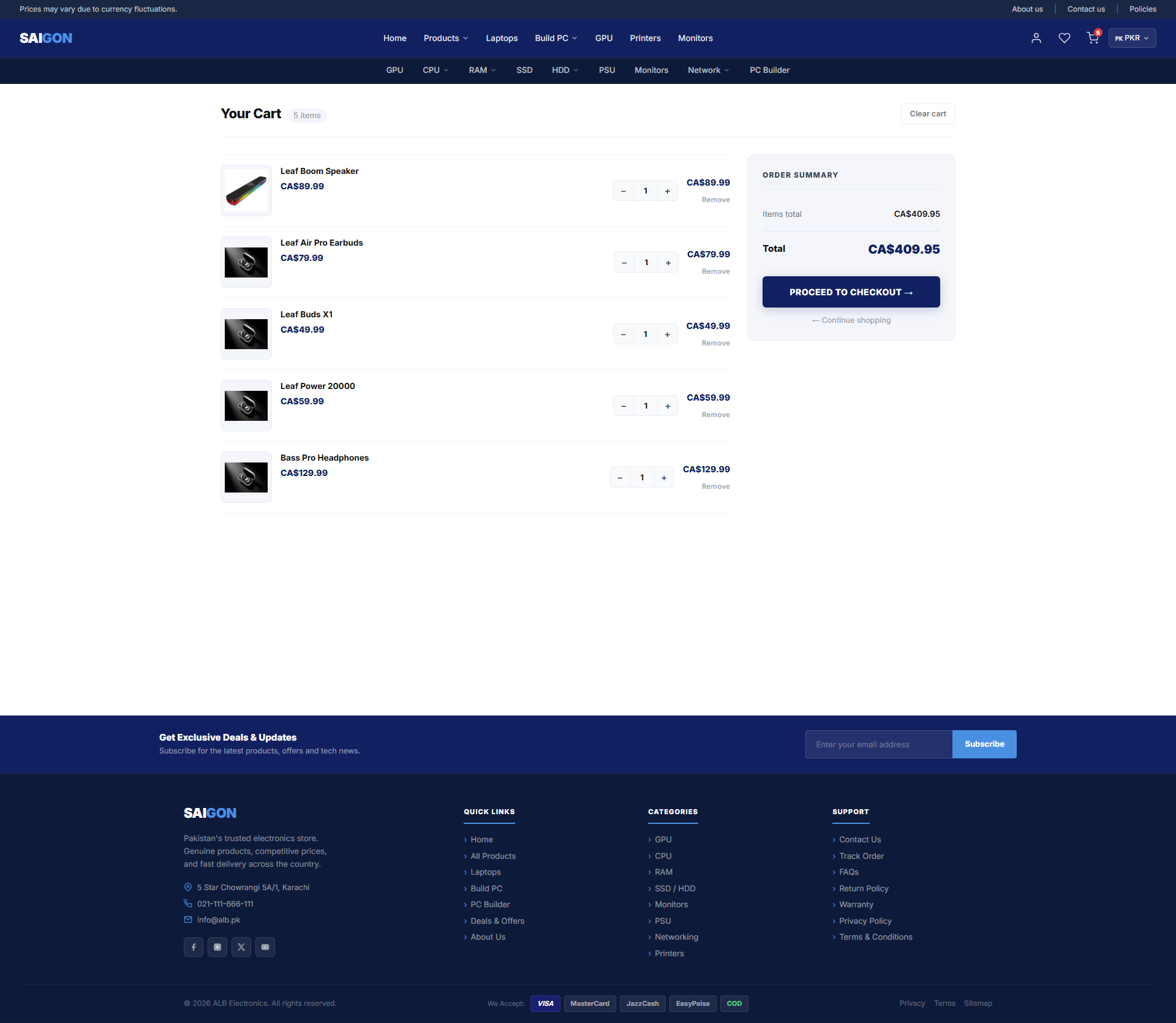This screenshot has width=1176, height=1023.
Task: Open Leaf Air Pro Earbuds thumbnail
Action: 246,262
